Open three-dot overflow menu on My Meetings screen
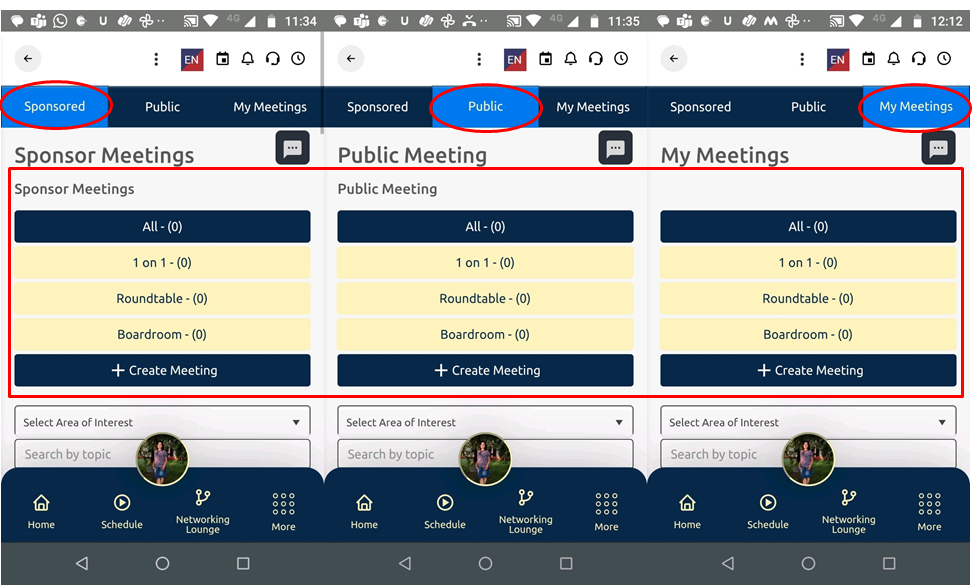Image resolution: width=973 pixels, height=585 pixels. 802,59
